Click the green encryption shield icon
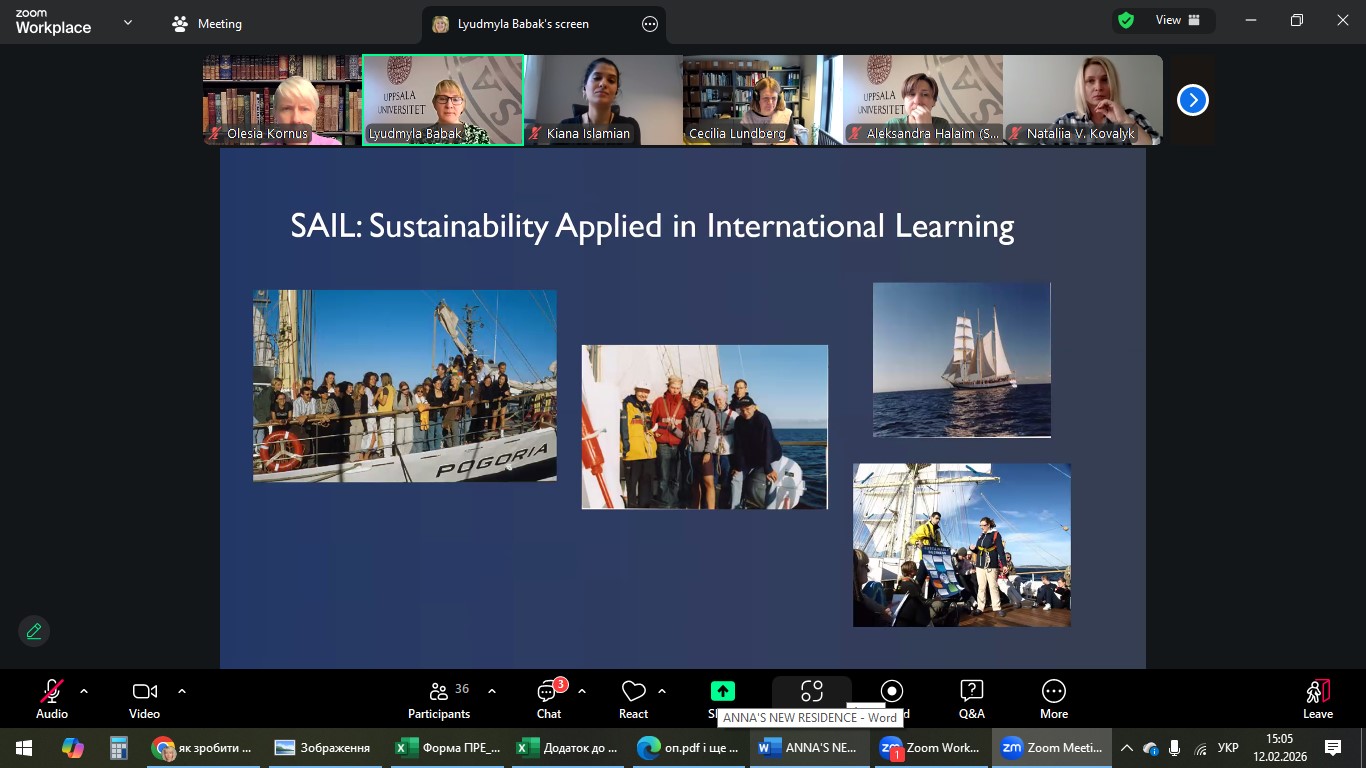This screenshot has height=768, width=1366. tap(1126, 21)
